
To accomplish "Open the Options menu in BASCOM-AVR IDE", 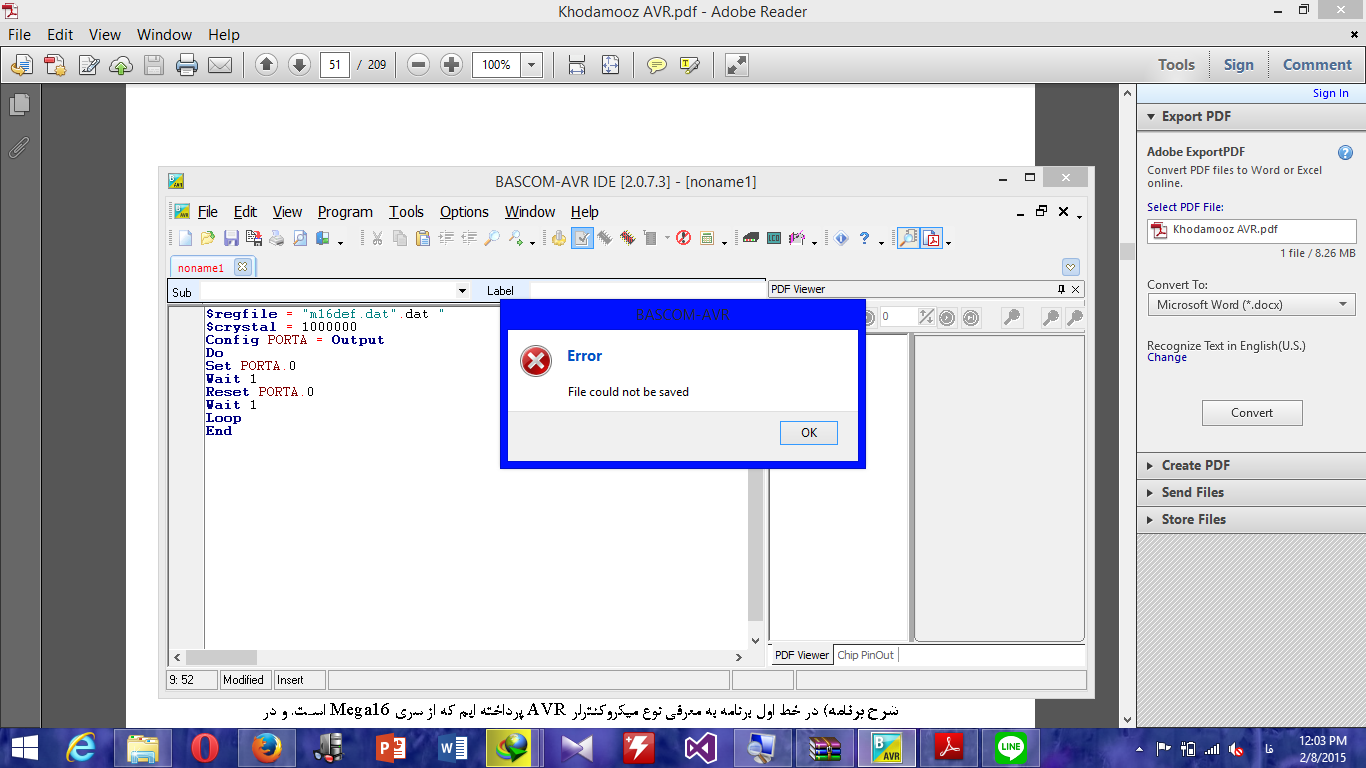I will tap(464, 212).
